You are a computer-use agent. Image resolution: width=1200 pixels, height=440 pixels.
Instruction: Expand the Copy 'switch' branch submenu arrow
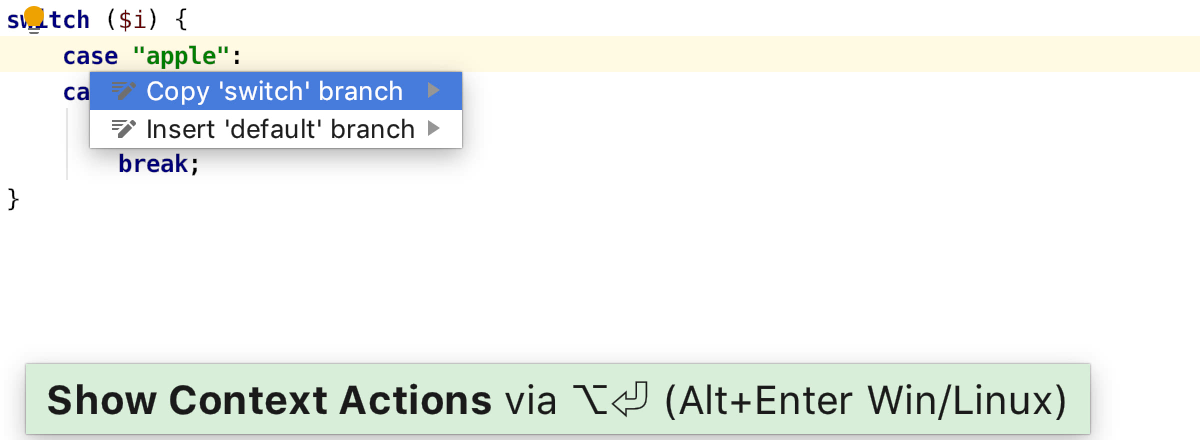pos(433,91)
